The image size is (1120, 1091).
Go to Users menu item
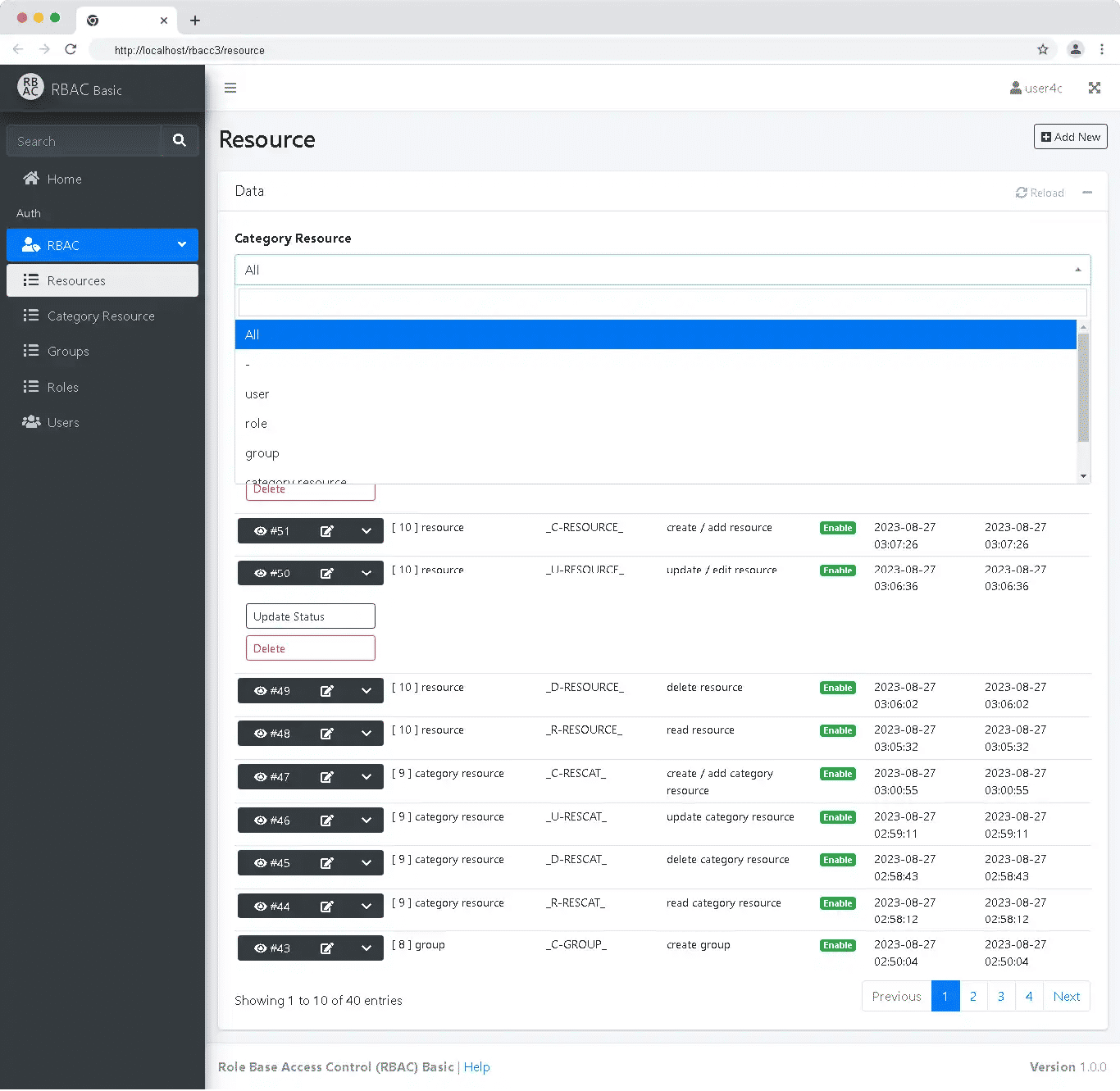[x=63, y=423]
